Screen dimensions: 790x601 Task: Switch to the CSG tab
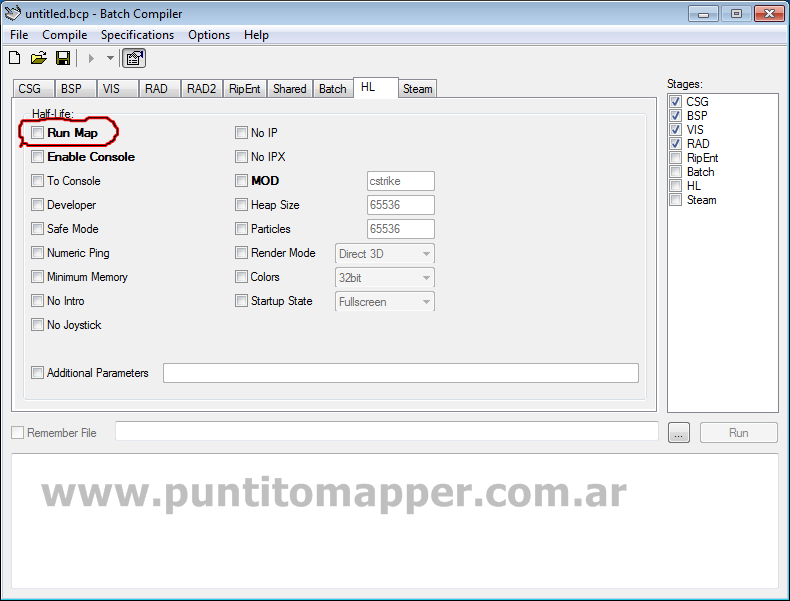(34, 89)
